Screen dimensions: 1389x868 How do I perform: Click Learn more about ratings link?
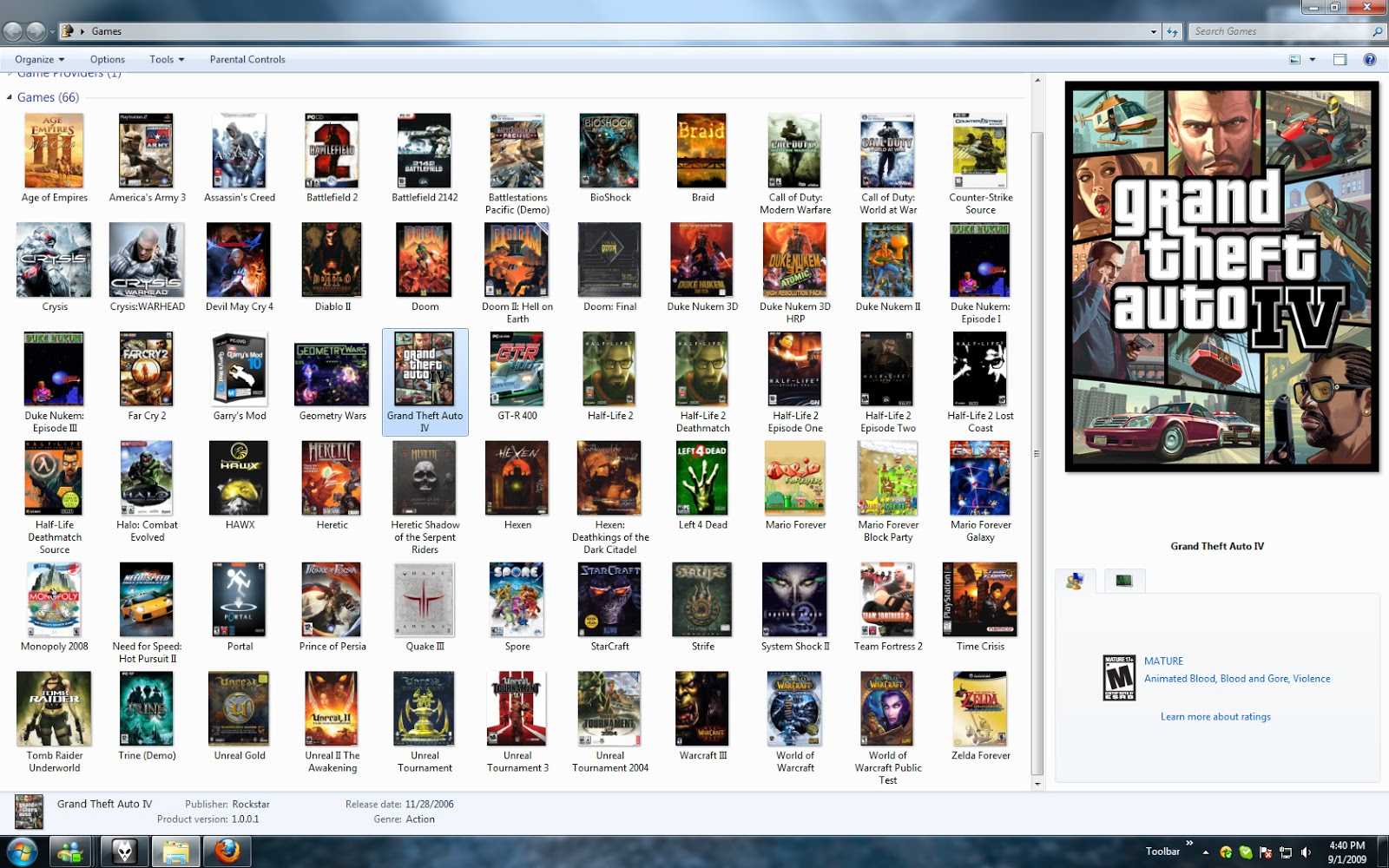(x=1215, y=717)
